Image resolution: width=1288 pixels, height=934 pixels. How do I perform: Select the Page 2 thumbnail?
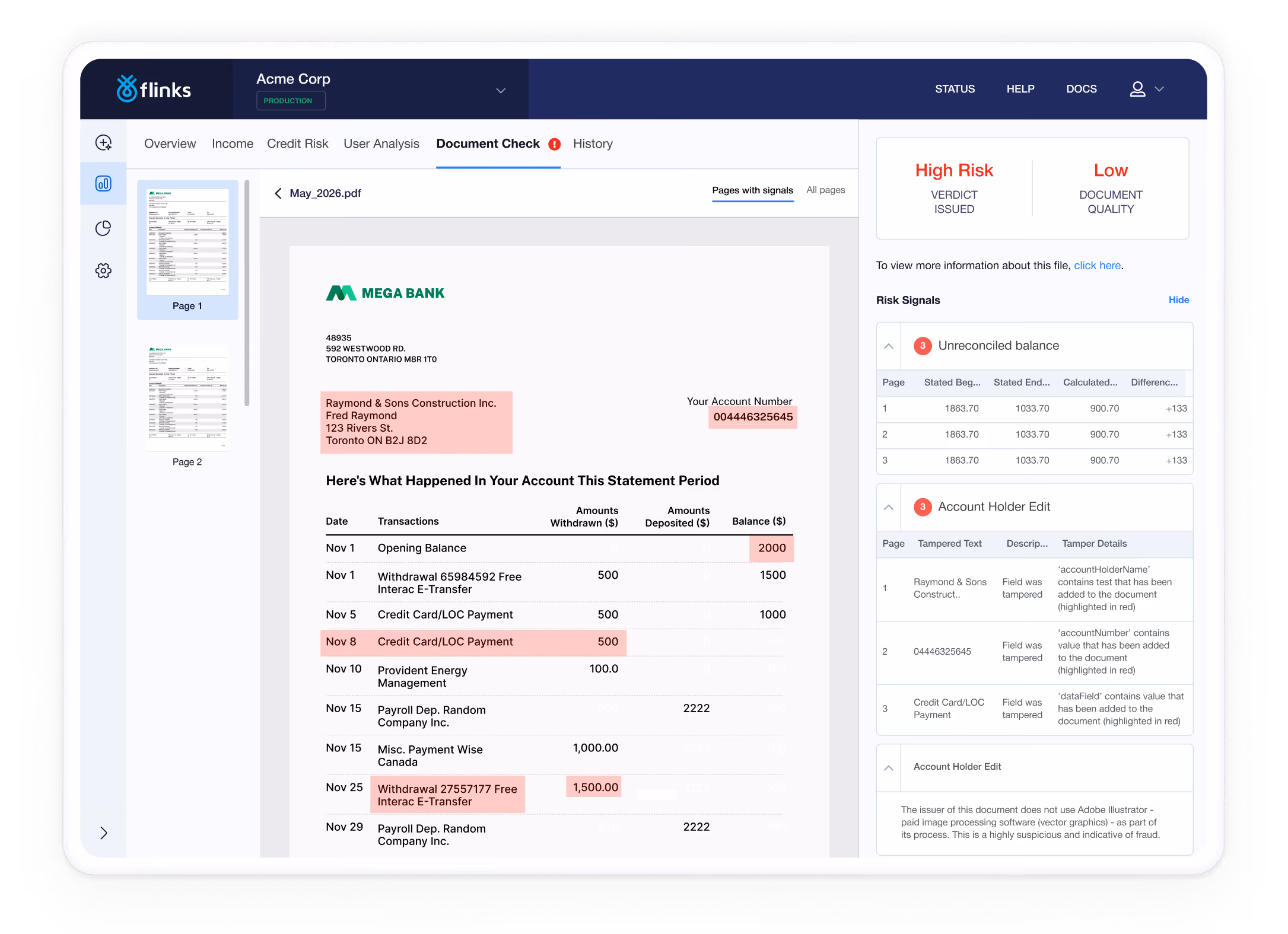pyautogui.click(x=187, y=406)
